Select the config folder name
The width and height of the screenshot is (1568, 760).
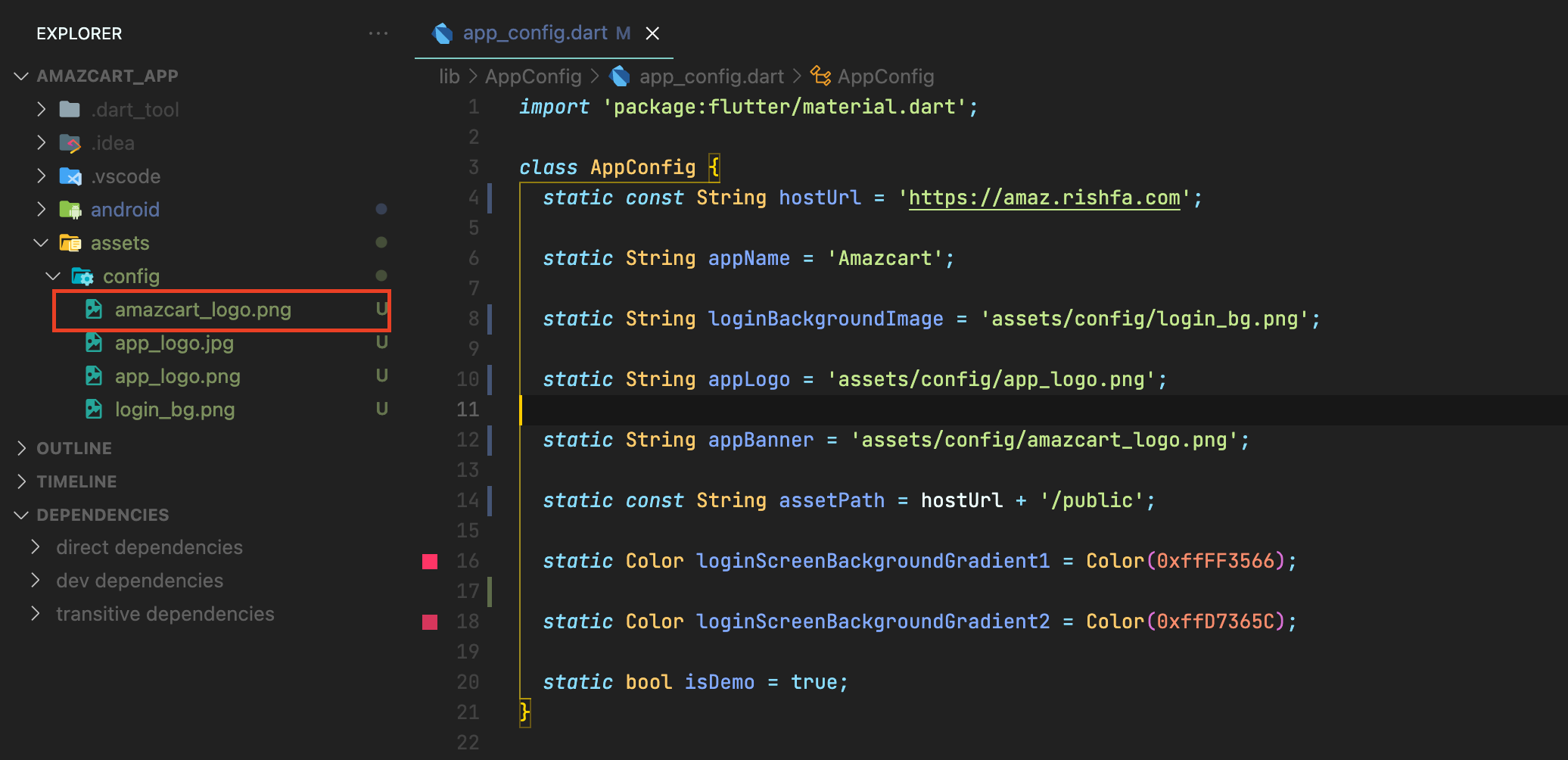click(x=131, y=276)
